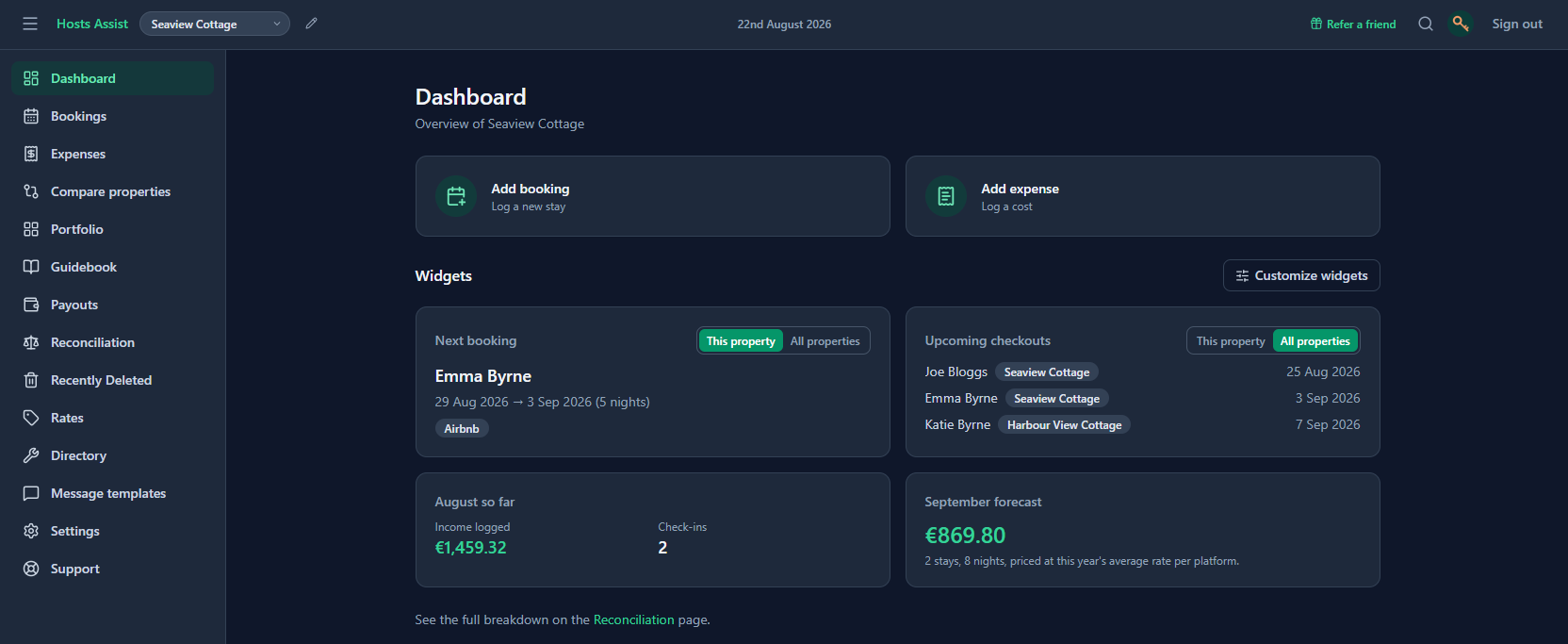Click the Directory wrench icon
Screen dimensions: 1568x644
pyautogui.click(x=31, y=455)
